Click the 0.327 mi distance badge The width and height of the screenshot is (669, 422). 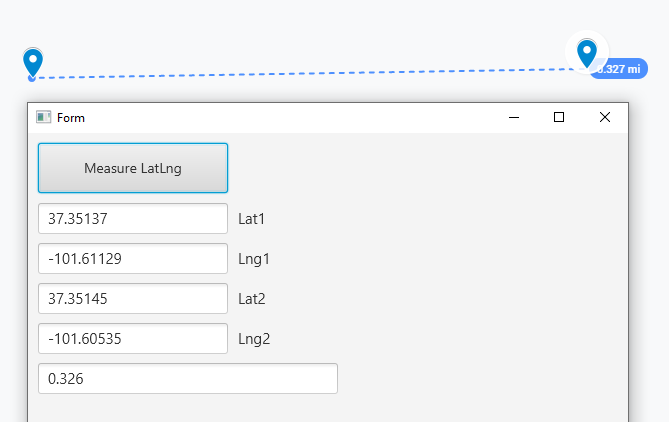[x=620, y=69]
